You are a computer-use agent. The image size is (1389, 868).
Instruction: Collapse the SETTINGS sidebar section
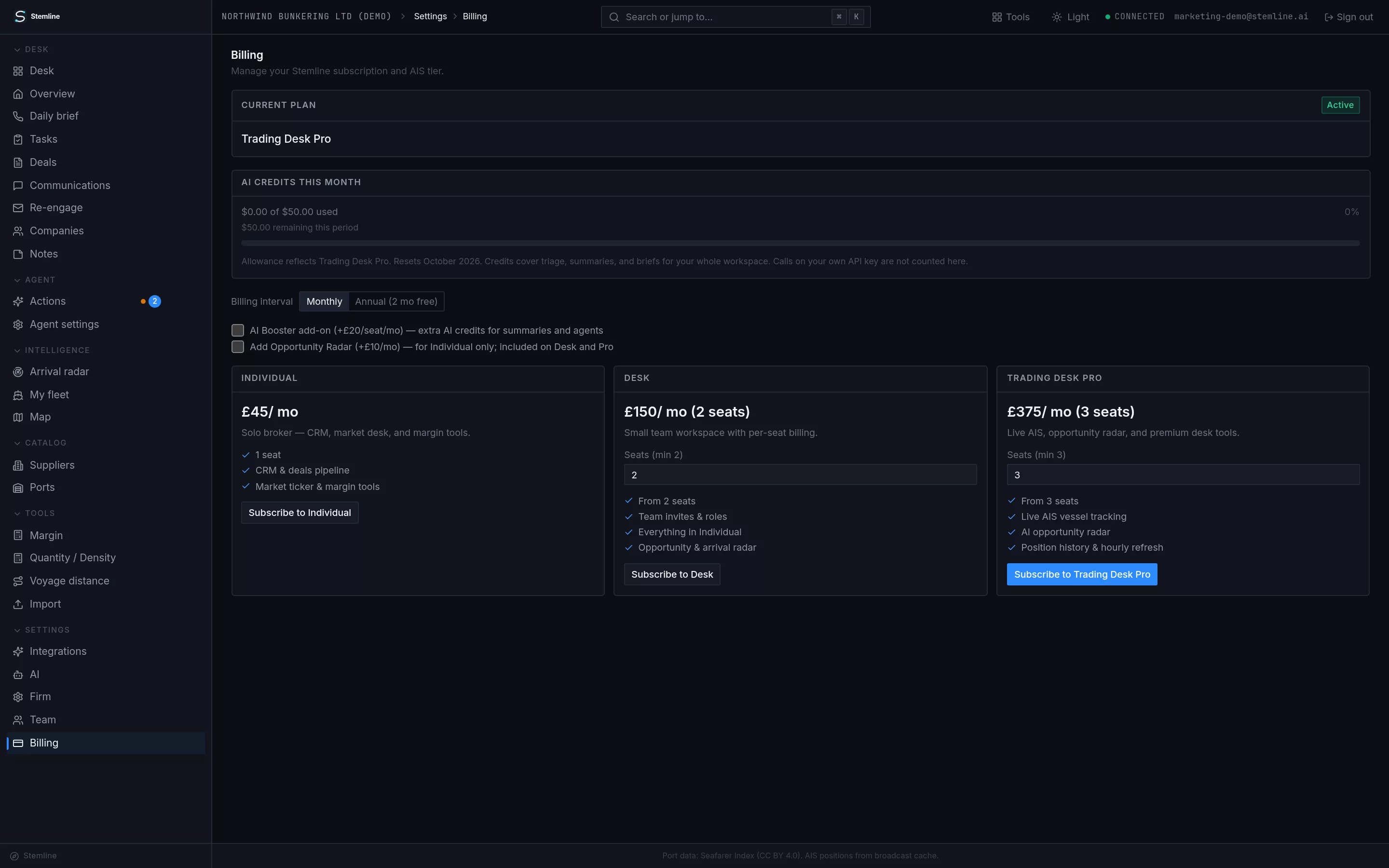click(41, 630)
